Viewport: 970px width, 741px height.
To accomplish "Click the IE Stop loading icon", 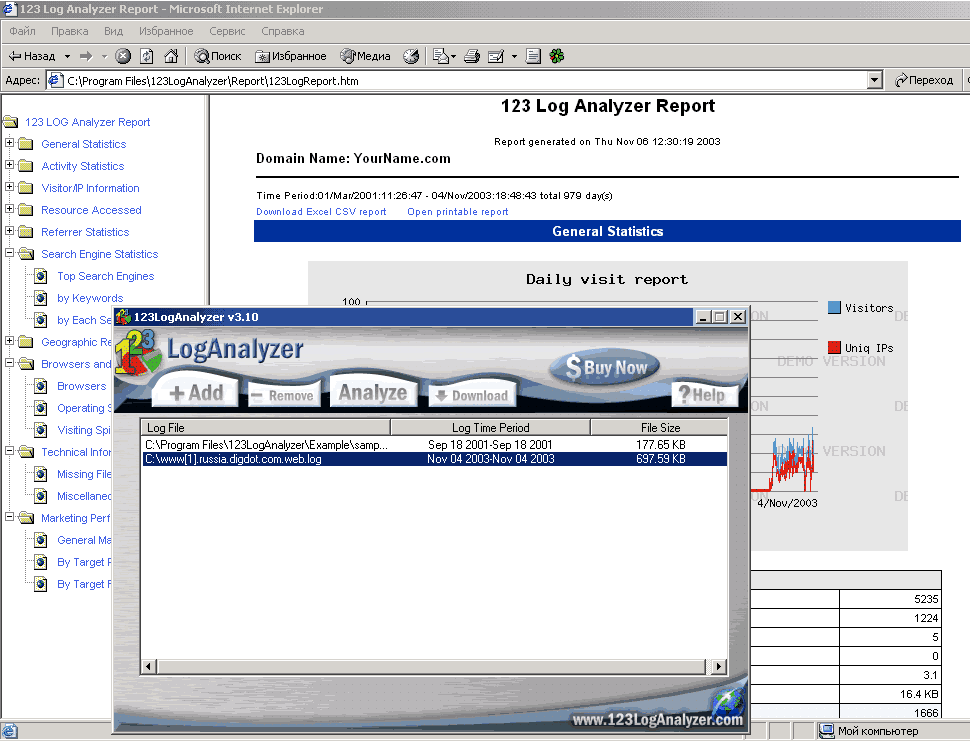I will coord(123,57).
